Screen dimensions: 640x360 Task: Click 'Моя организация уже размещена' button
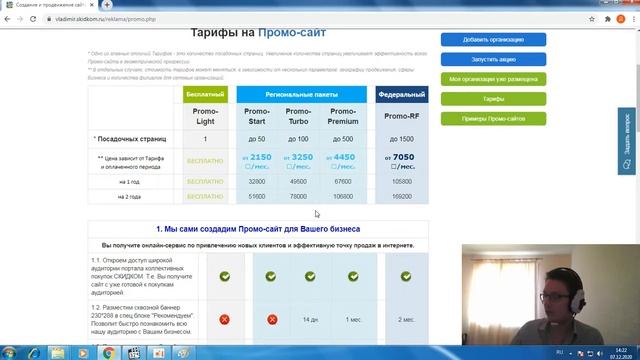(x=493, y=79)
